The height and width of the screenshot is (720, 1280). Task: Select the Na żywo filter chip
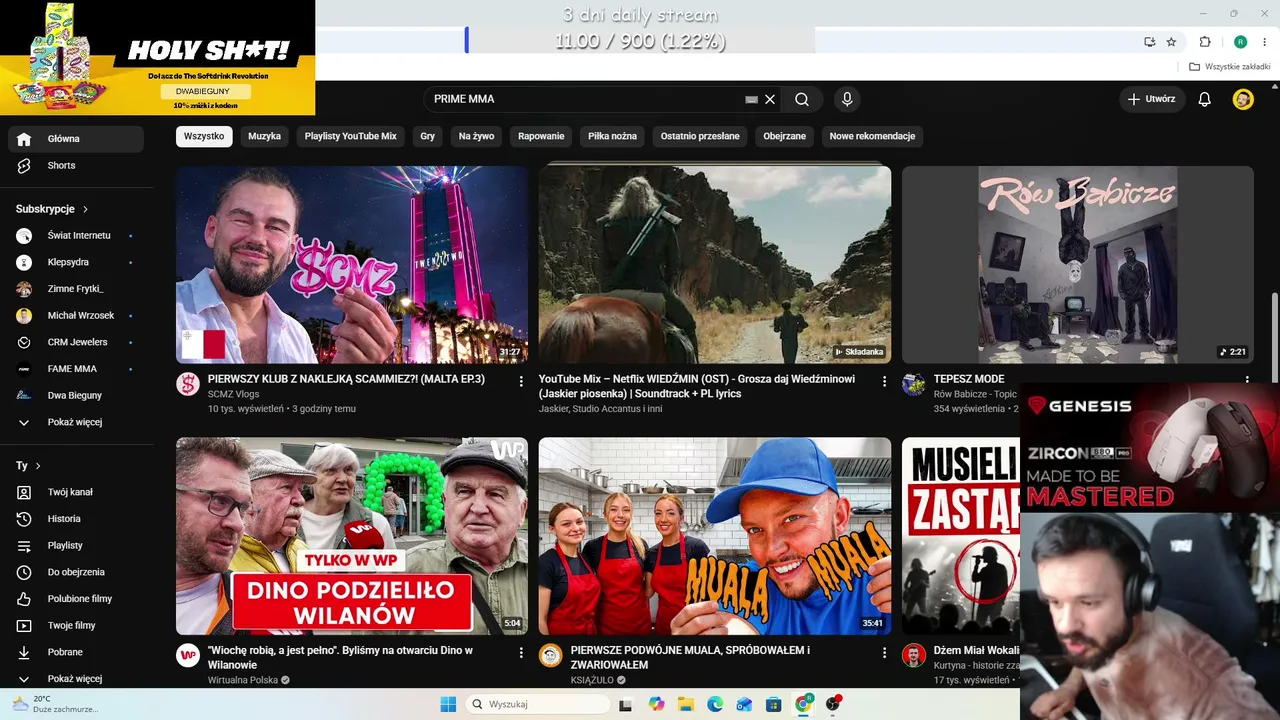point(477,136)
